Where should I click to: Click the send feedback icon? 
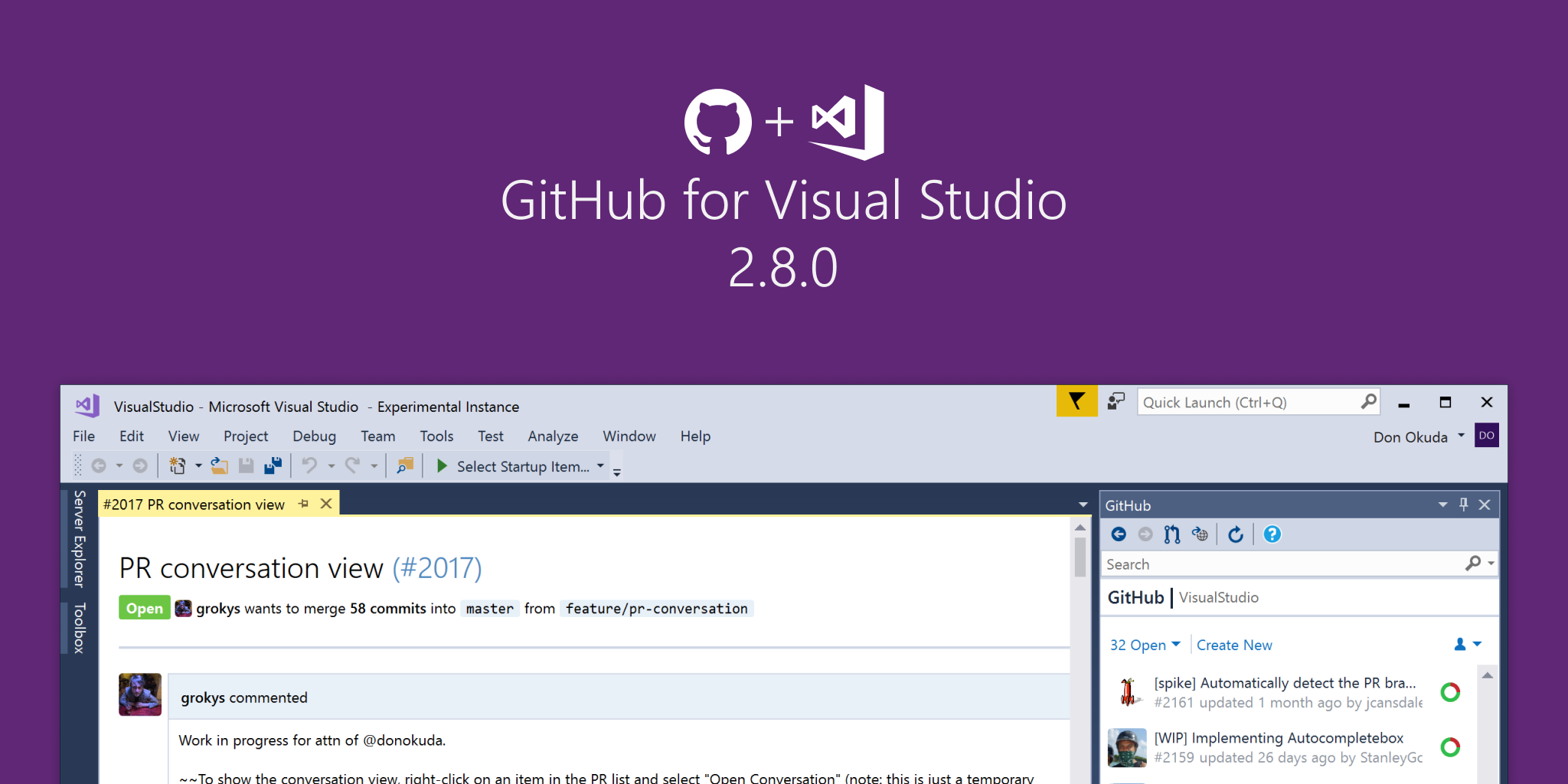(1116, 401)
